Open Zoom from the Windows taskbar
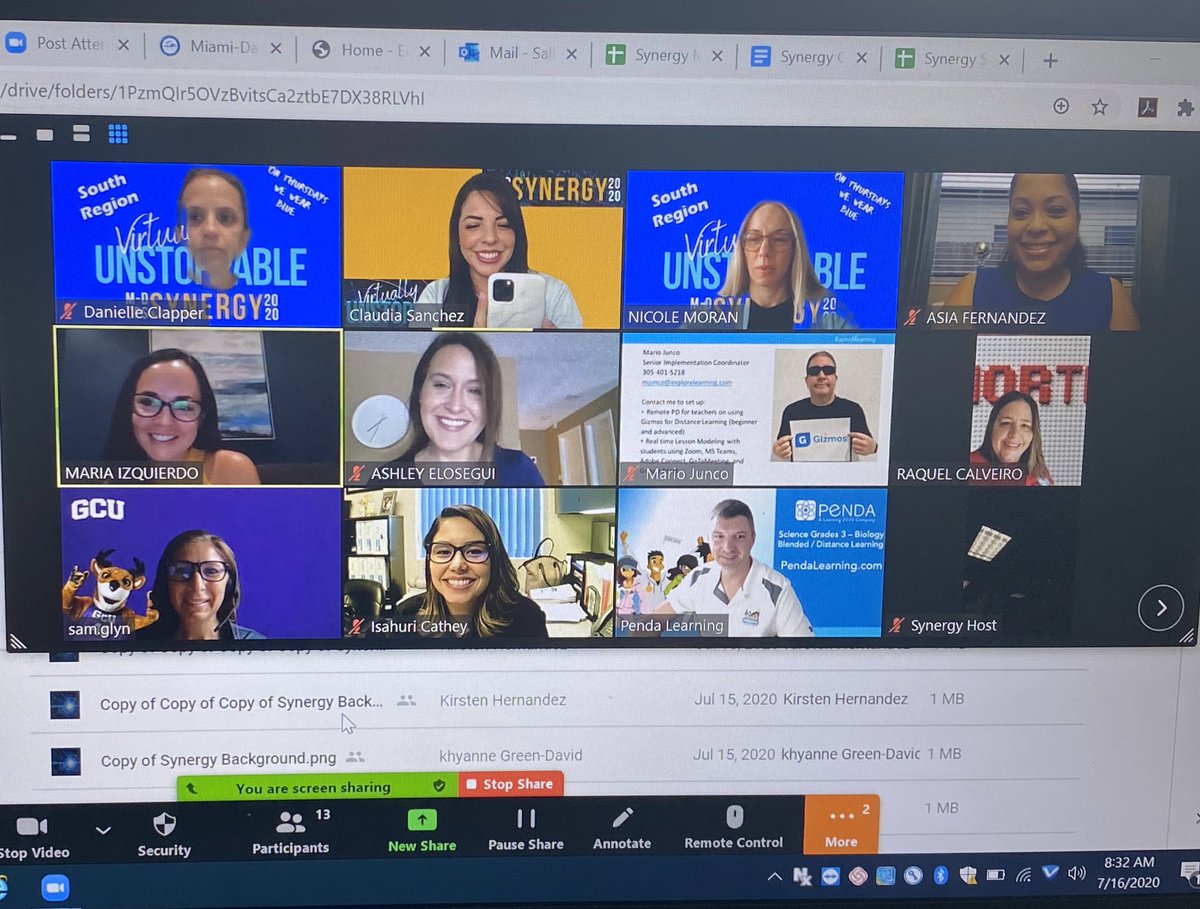This screenshot has width=1200, height=909. point(55,888)
